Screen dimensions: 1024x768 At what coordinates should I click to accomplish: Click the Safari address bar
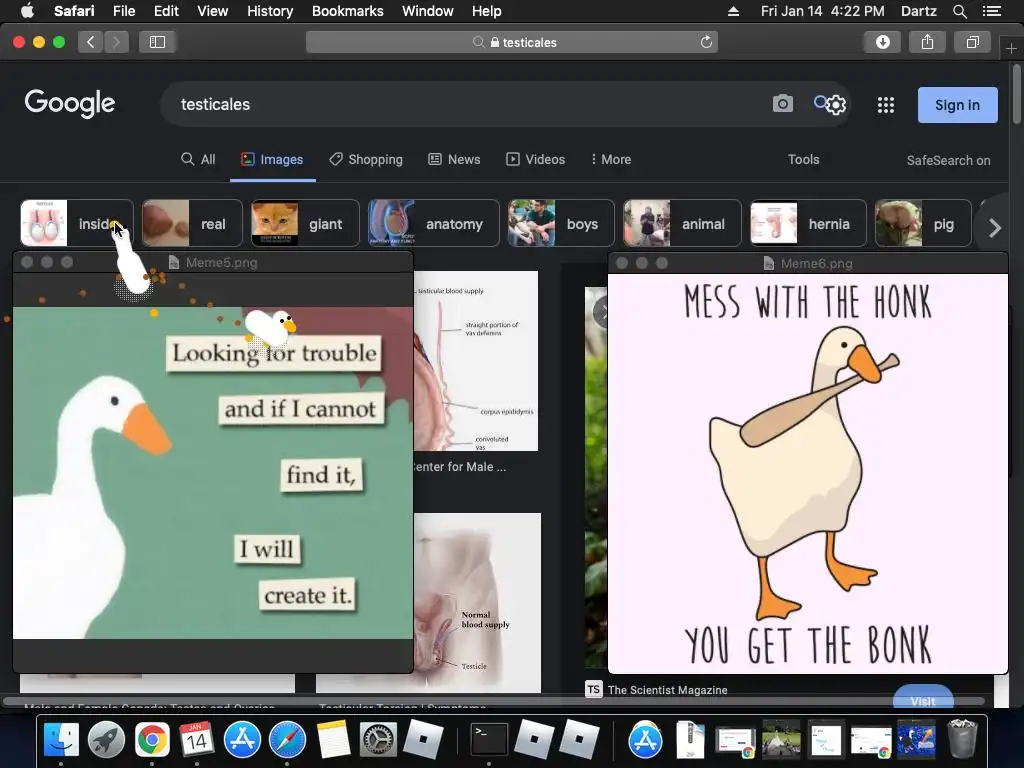[x=512, y=42]
